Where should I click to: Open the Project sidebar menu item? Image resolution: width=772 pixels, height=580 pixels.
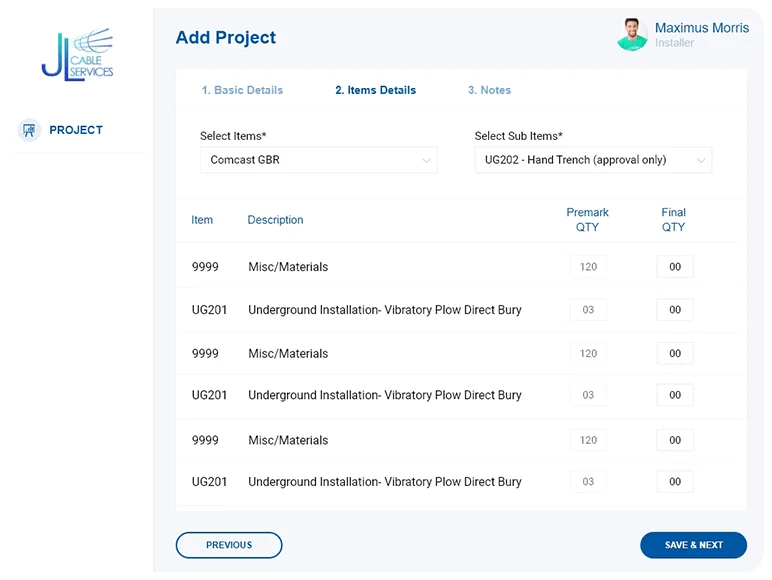point(76,130)
